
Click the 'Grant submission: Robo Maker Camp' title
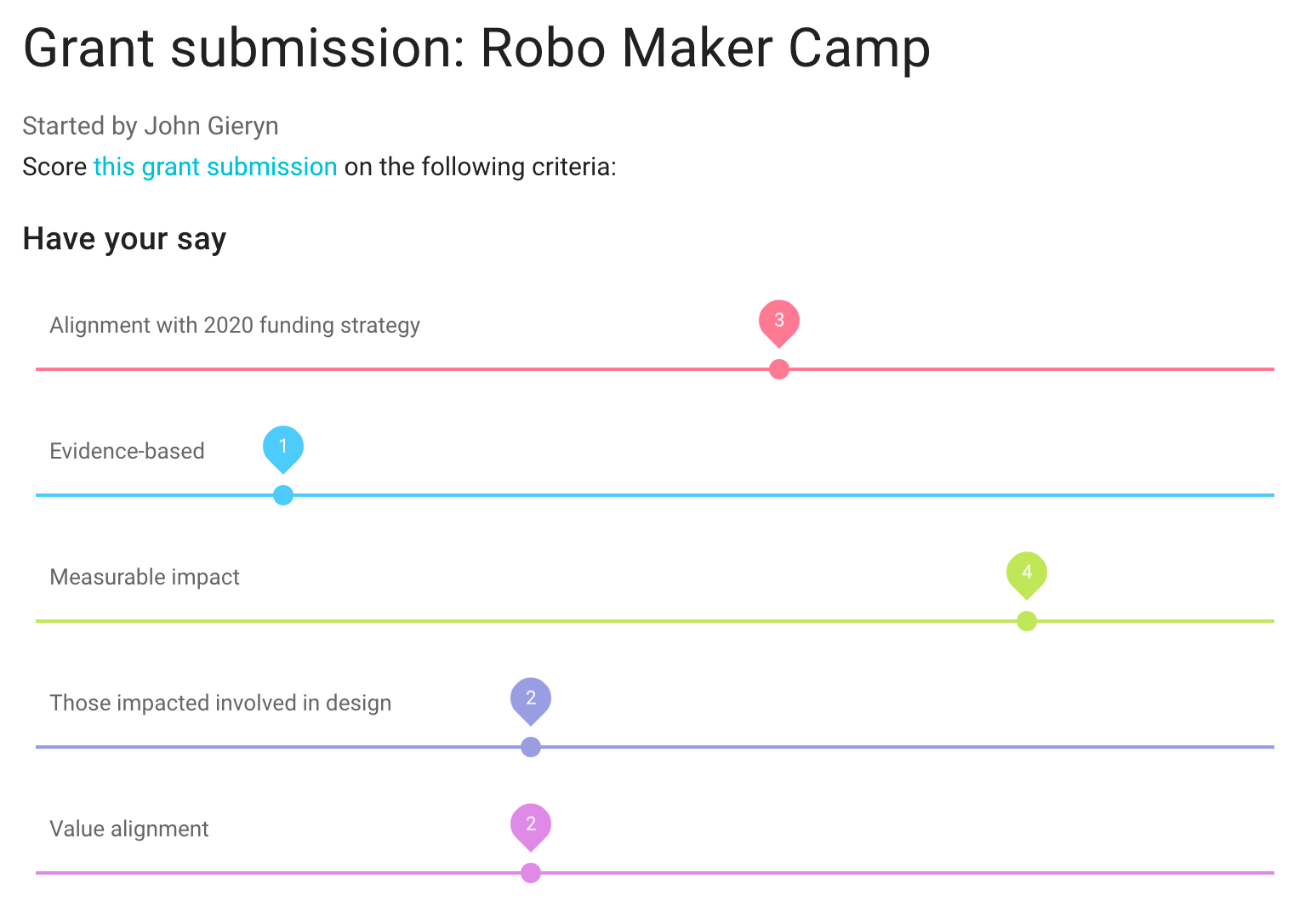476,48
